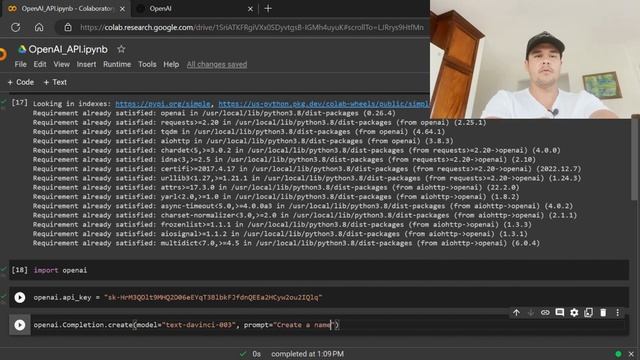The image size is (640, 360).
Task: Add a new Code cell
Action: [21, 82]
